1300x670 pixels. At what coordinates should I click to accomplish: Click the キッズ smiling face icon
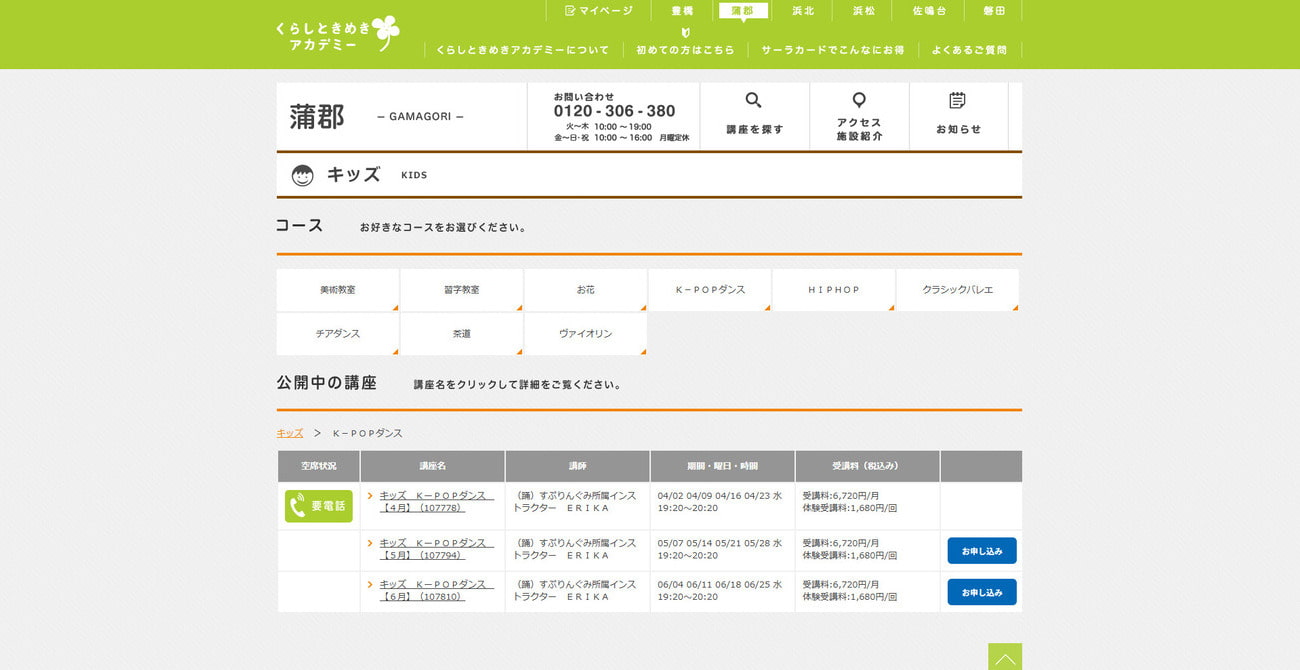pos(302,176)
